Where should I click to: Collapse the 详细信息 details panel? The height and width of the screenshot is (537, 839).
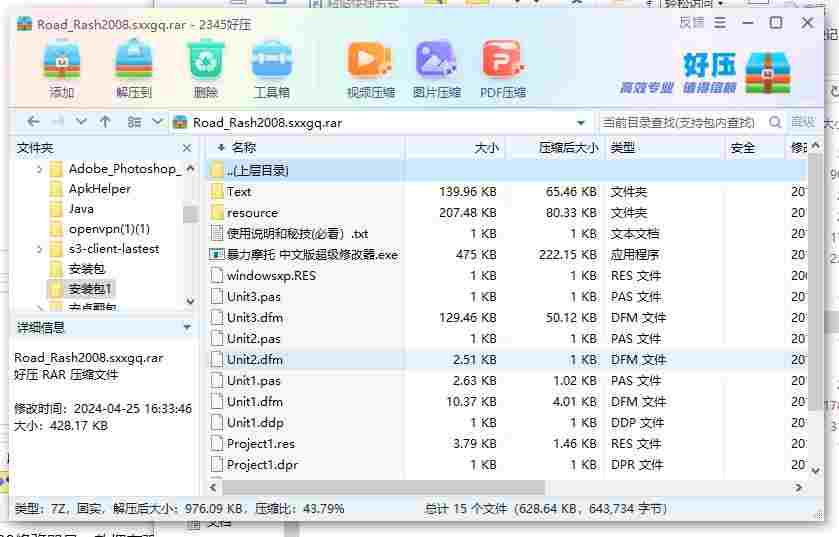187,327
